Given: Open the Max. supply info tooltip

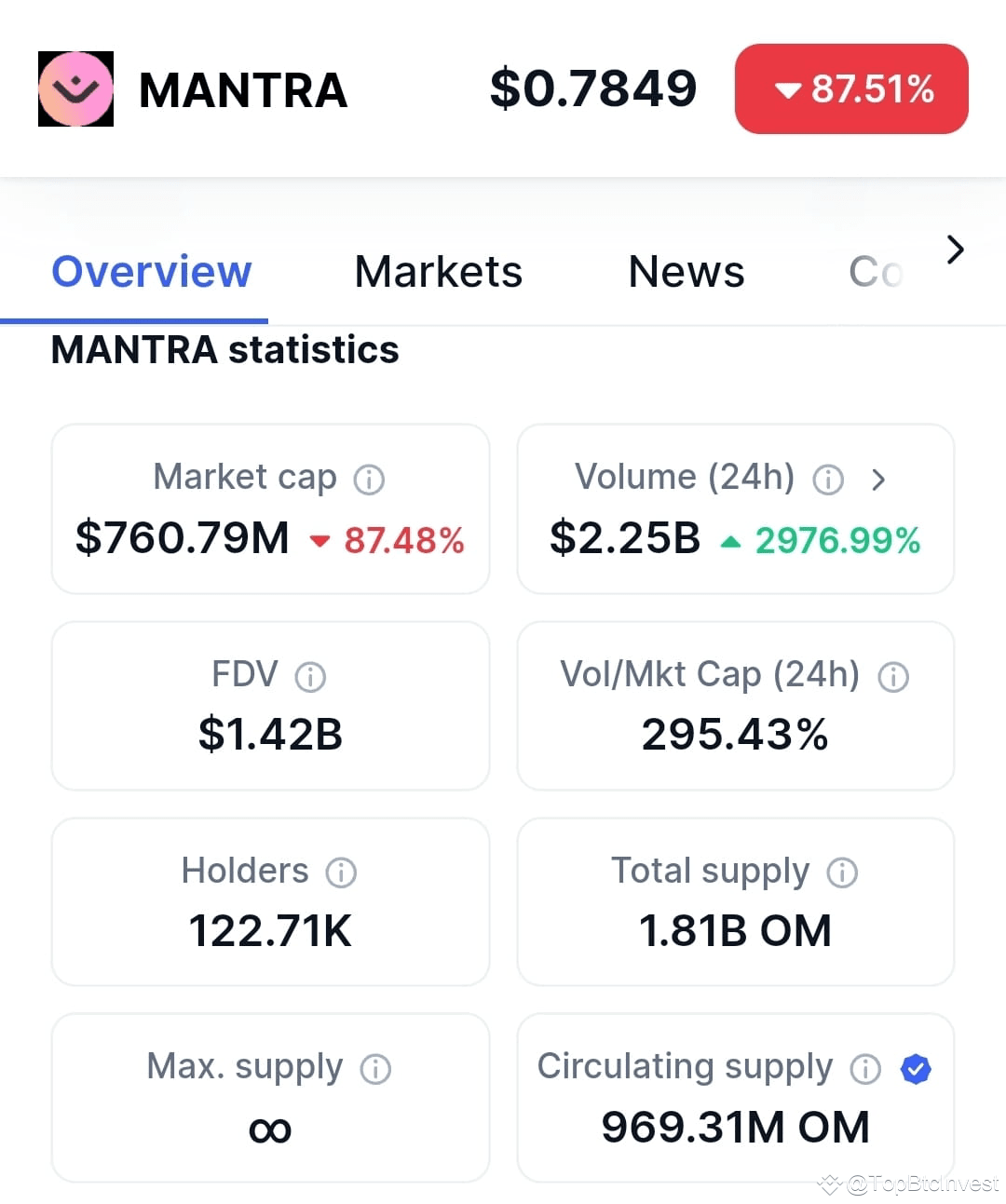Looking at the screenshot, I should point(376,1068).
